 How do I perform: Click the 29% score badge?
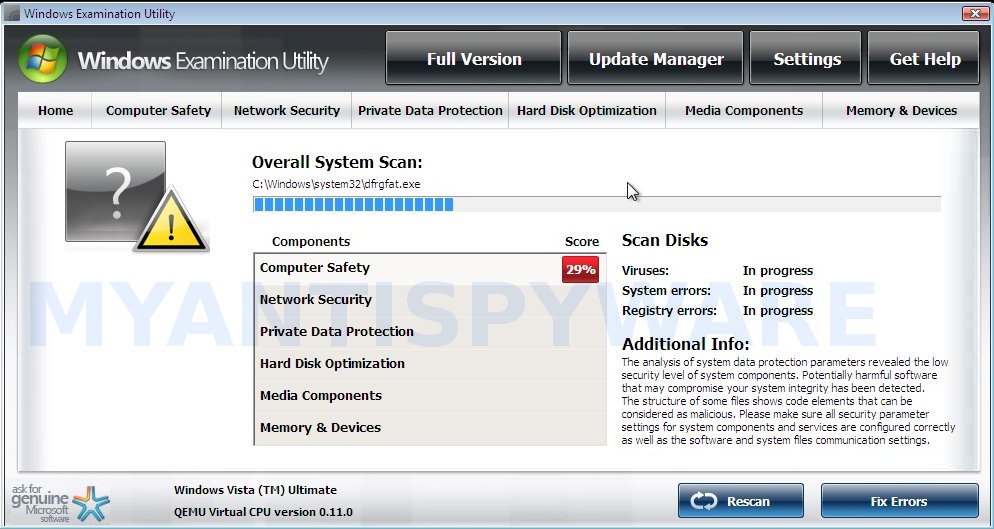click(580, 269)
